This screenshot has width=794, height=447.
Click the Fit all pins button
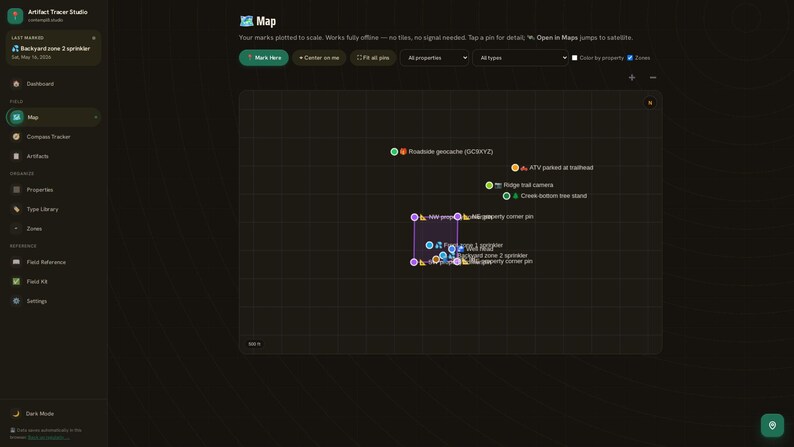(x=373, y=58)
